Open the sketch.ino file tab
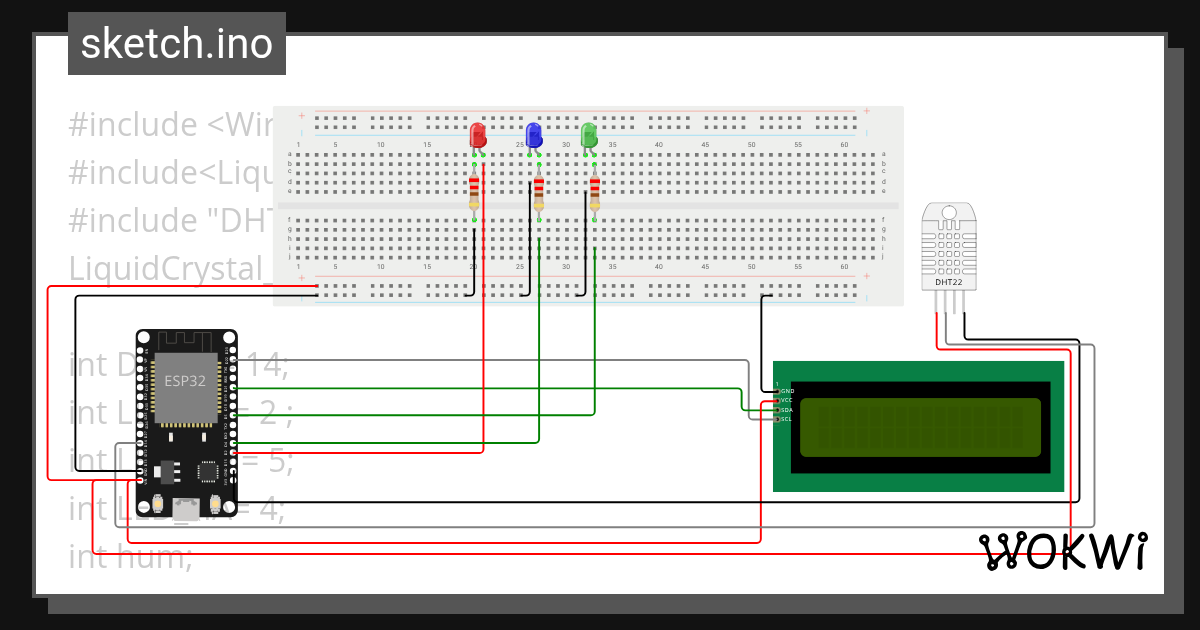Viewport: 1200px width, 630px height. coord(177,44)
